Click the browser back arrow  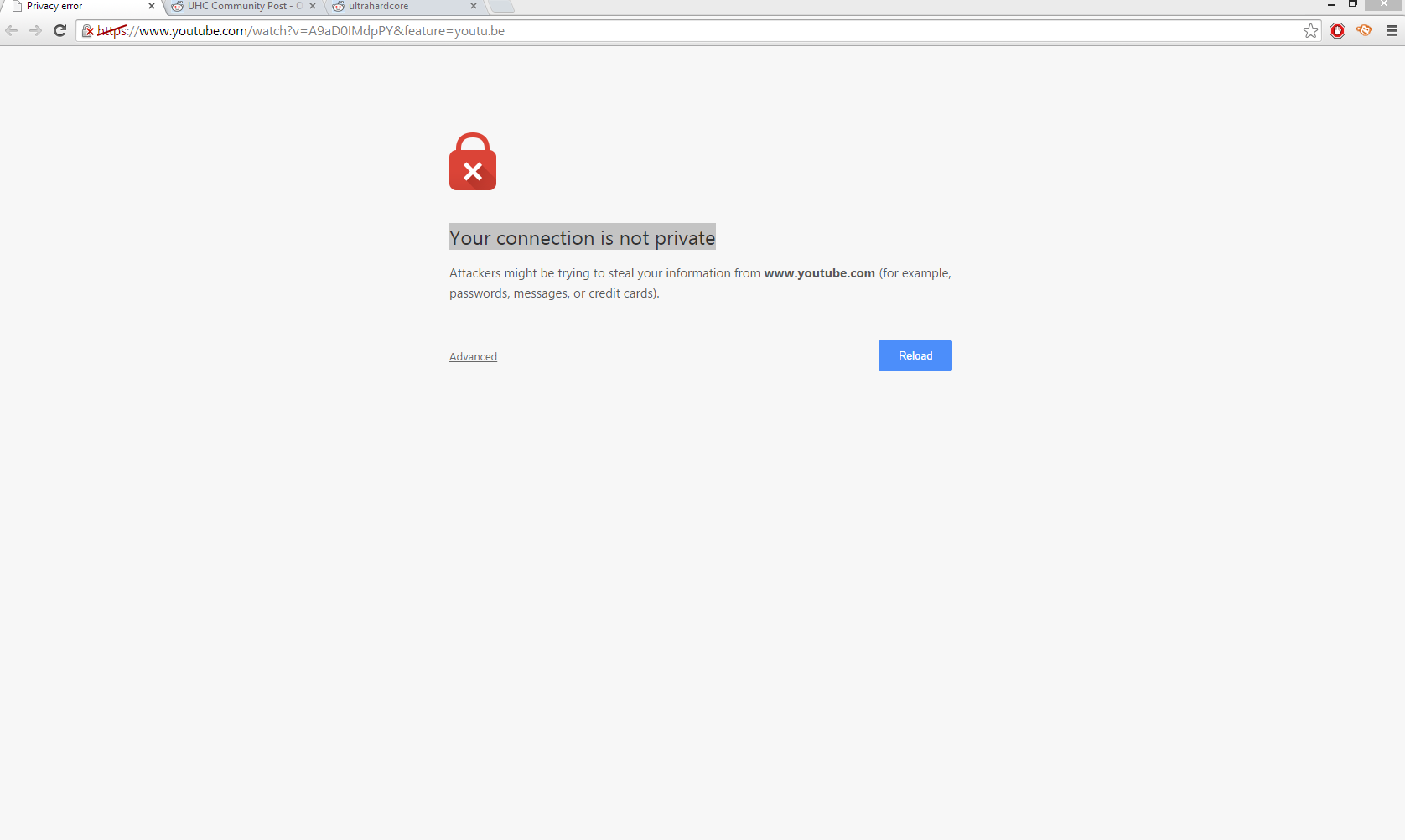pyautogui.click(x=12, y=31)
